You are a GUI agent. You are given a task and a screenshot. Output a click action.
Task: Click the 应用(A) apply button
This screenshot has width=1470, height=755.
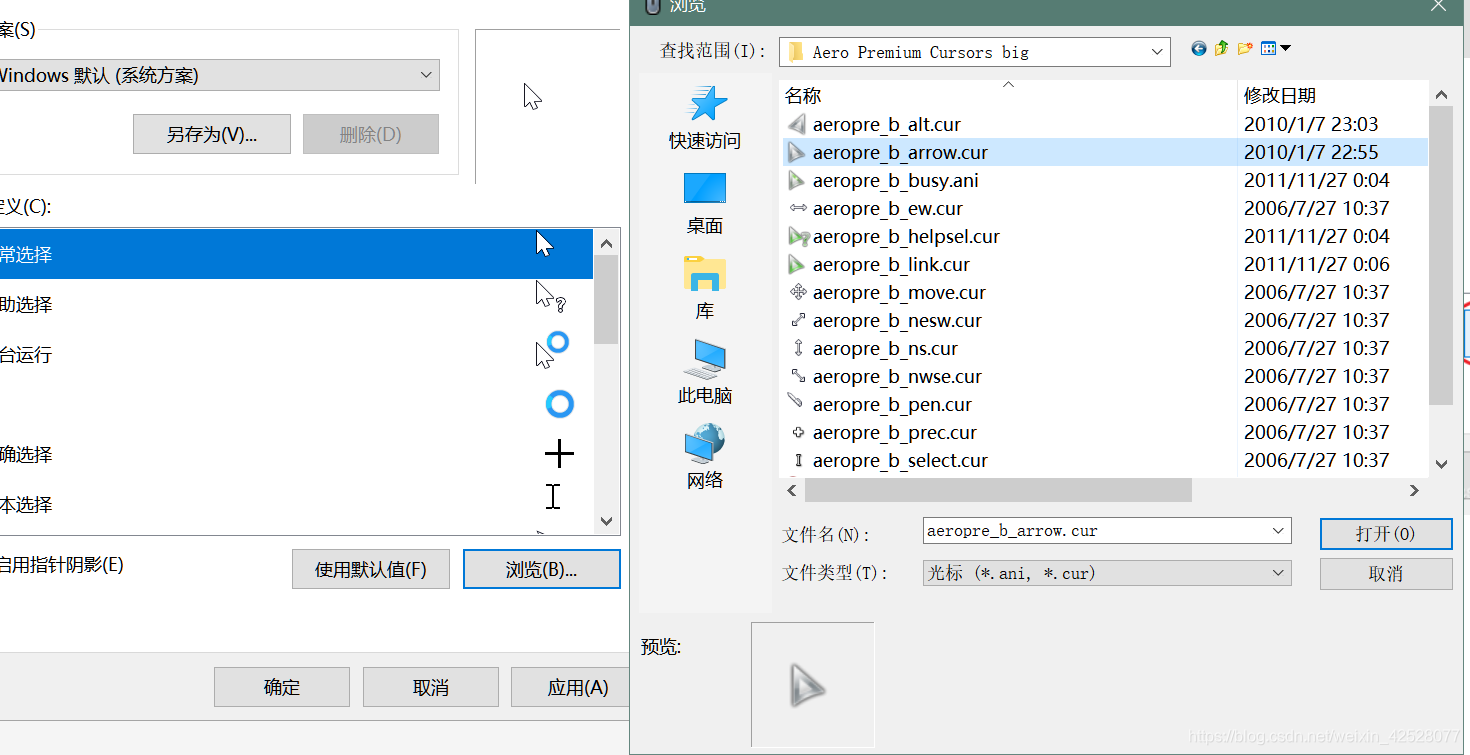pyautogui.click(x=571, y=687)
